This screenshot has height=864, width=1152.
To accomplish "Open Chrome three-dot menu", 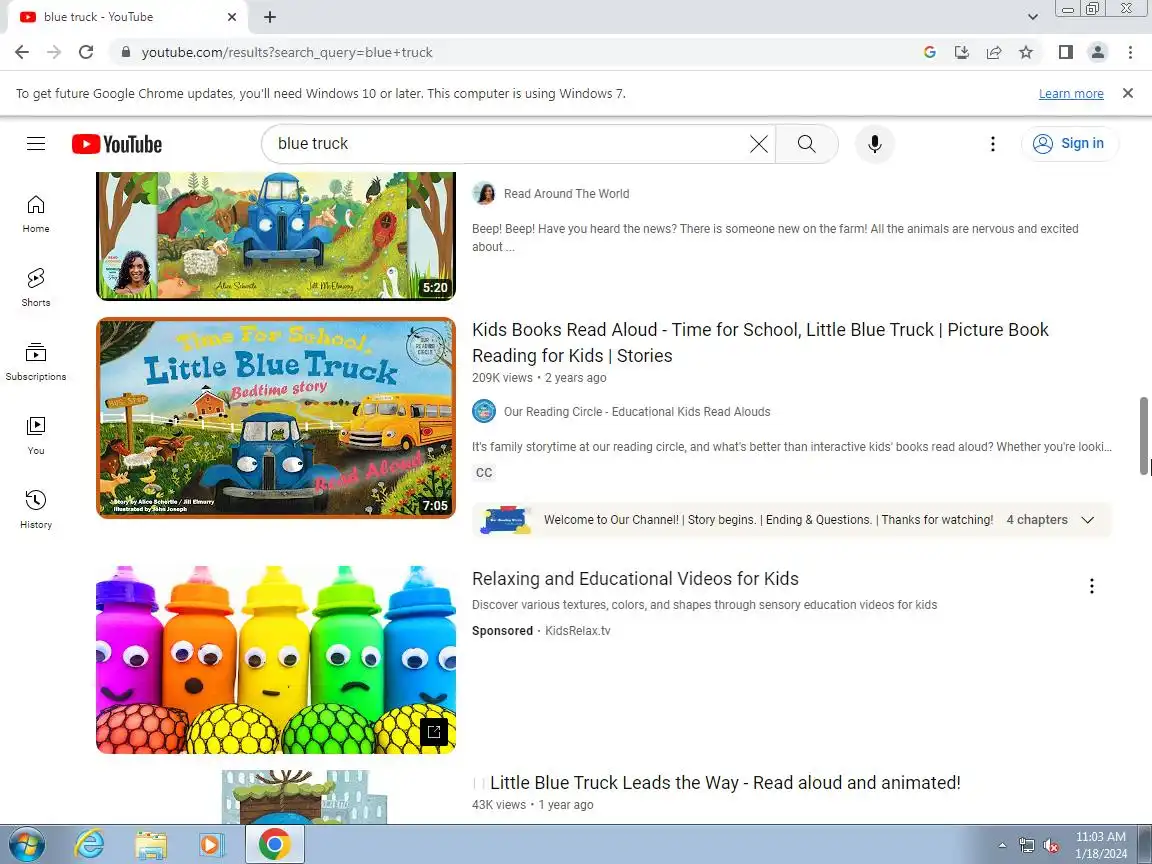I will (1130, 52).
